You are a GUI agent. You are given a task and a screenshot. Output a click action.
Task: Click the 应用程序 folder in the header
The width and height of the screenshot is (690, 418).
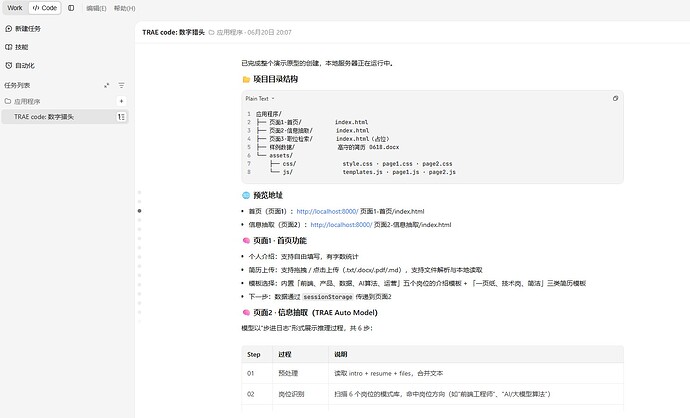pyautogui.click(x=226, y=32)
